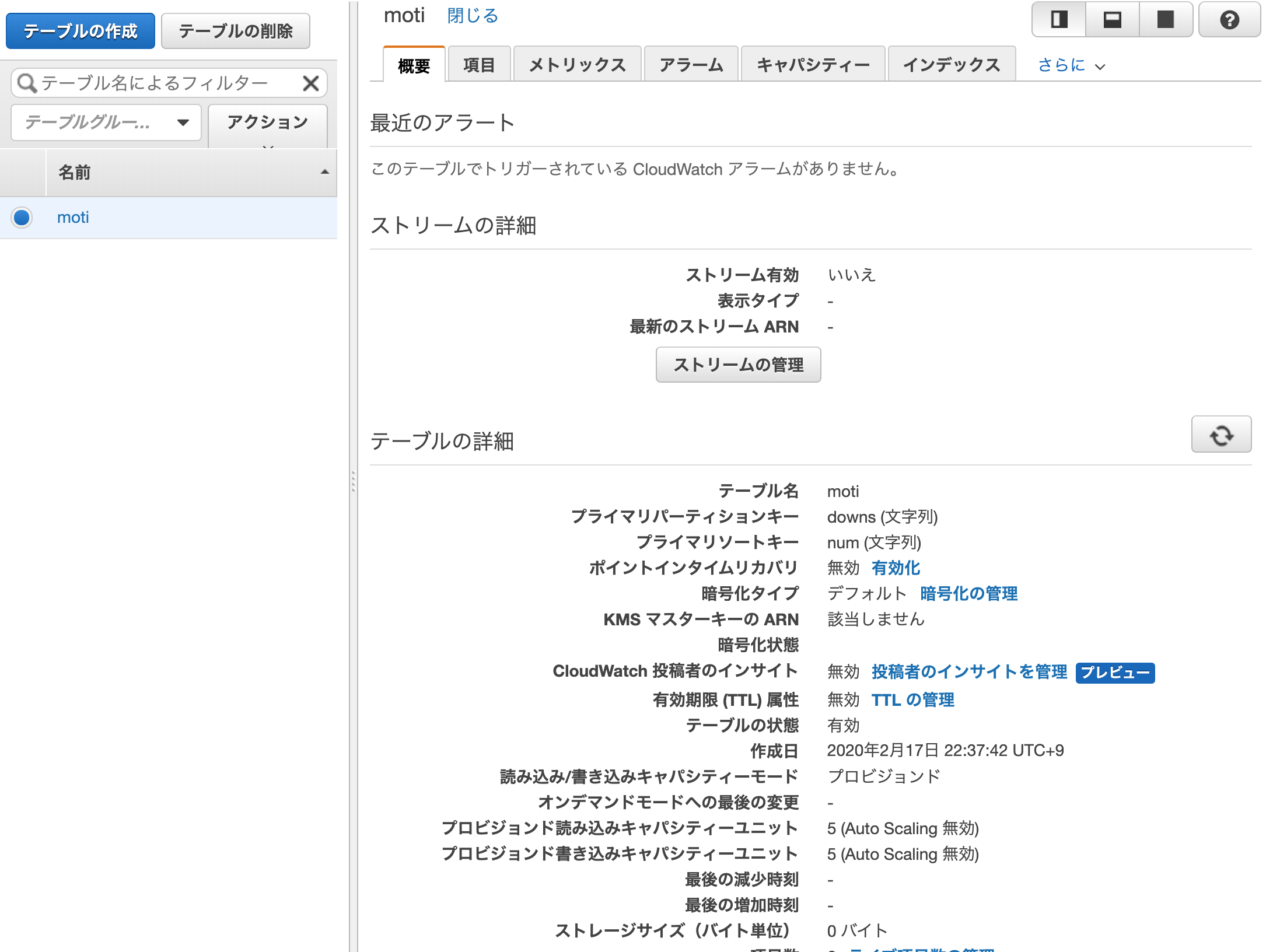Click the テーブルの作成 create table button
The width and height of the screenshot is (1266, 952).
coord(81,31)
